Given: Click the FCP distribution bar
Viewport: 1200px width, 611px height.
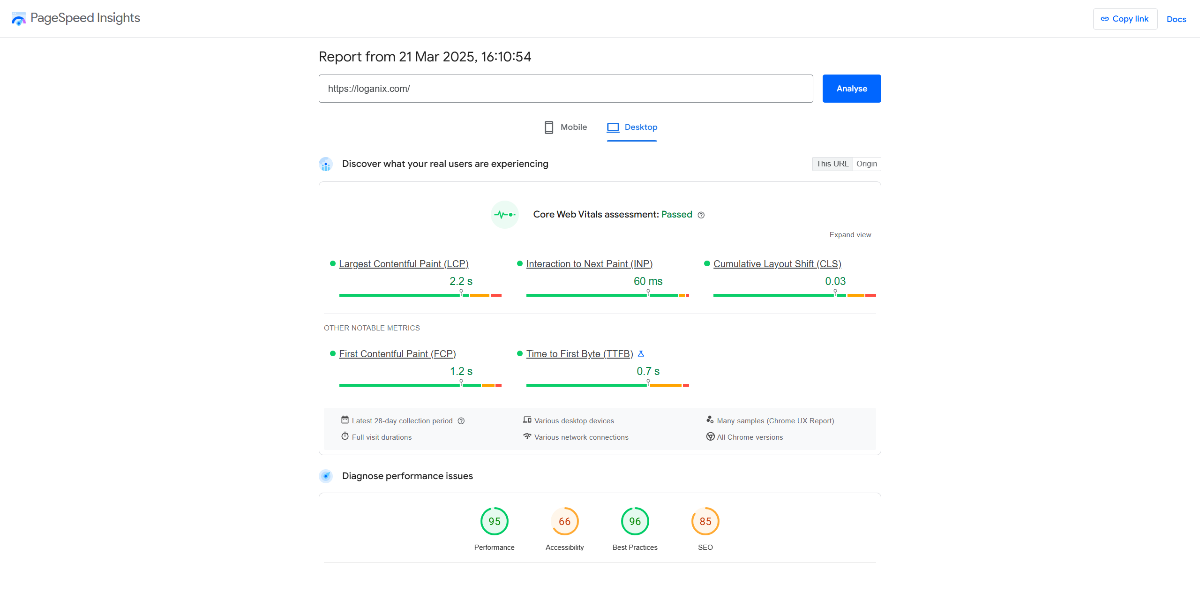Looking at the screenshot, I should pos(420,385).
